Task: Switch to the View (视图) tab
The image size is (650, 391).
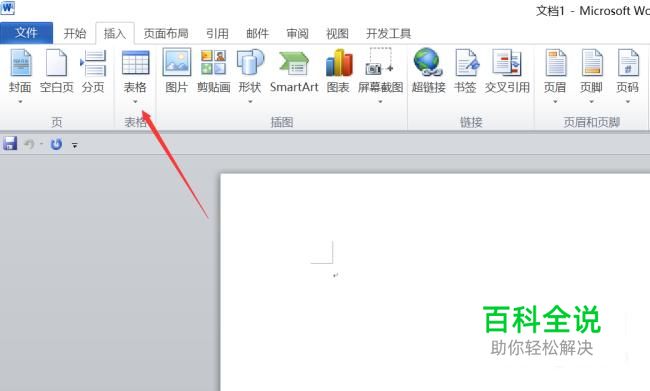Action: coord(337,33)
